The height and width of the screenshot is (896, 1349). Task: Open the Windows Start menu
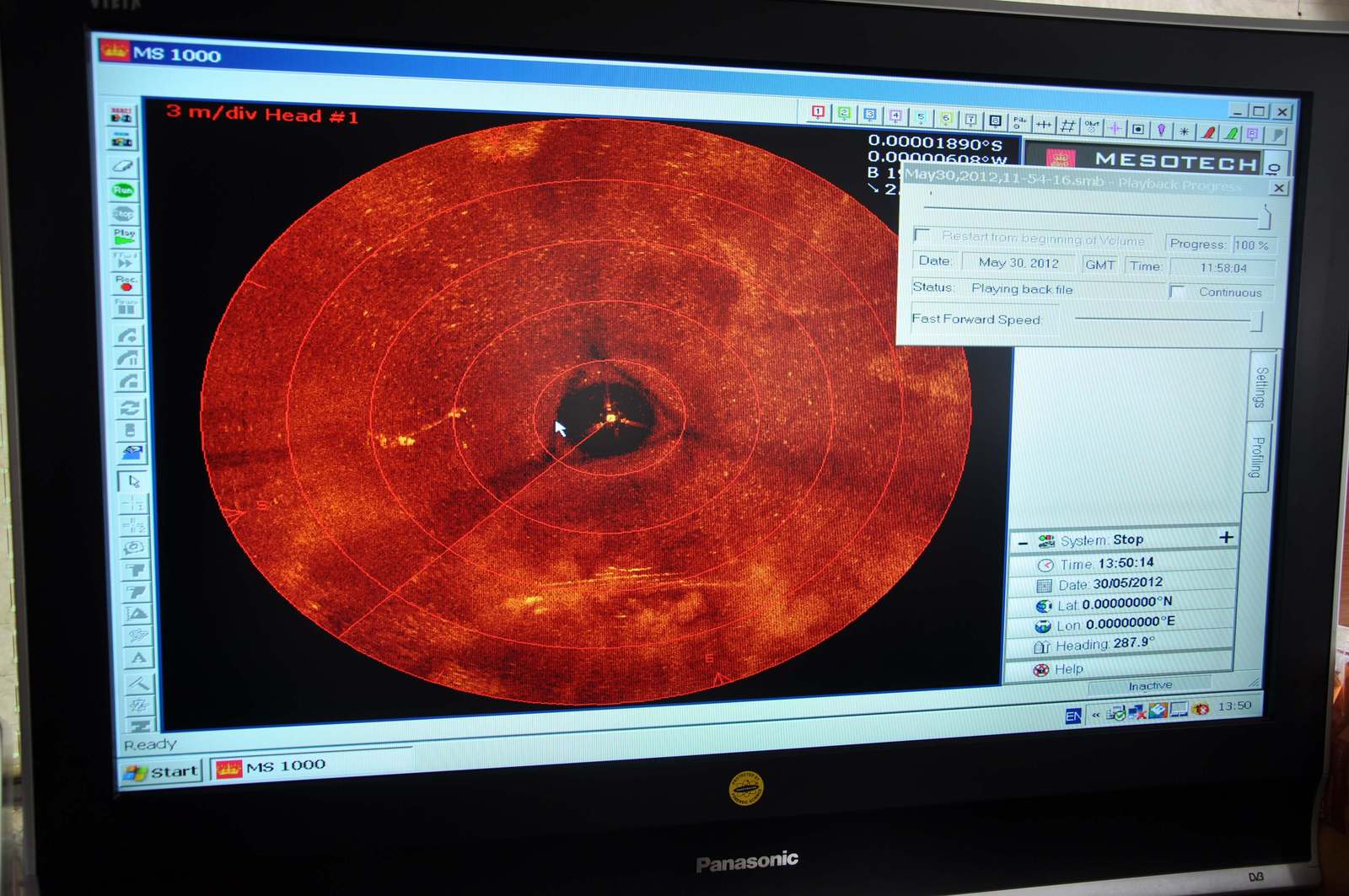point(162,771)
